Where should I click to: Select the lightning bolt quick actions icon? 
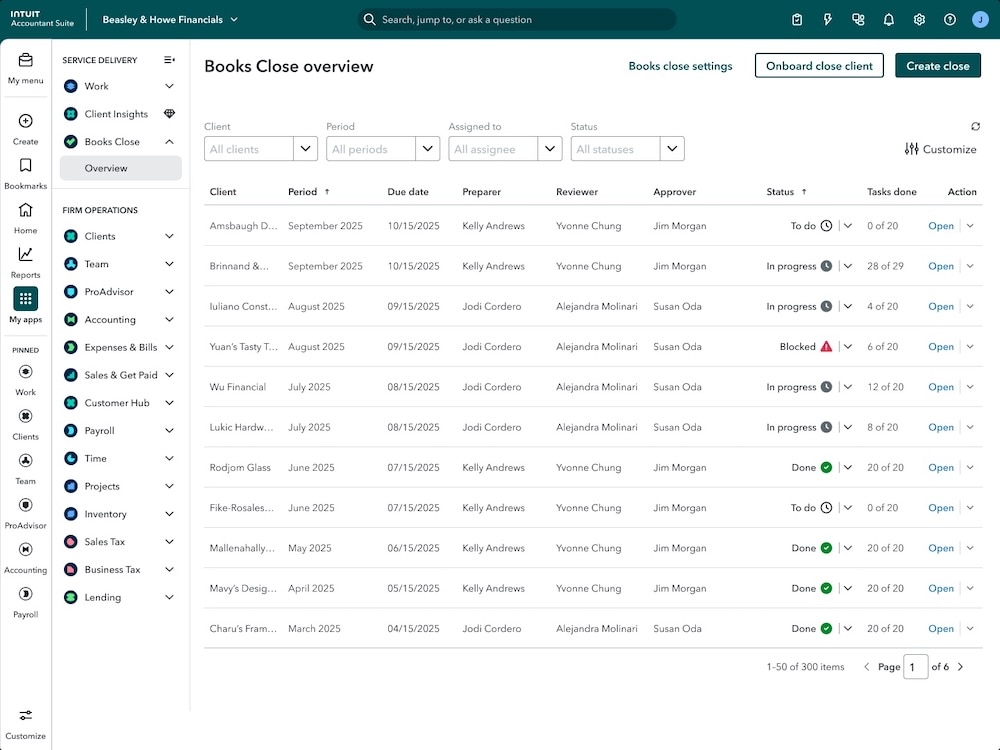[x=826, y=19]
